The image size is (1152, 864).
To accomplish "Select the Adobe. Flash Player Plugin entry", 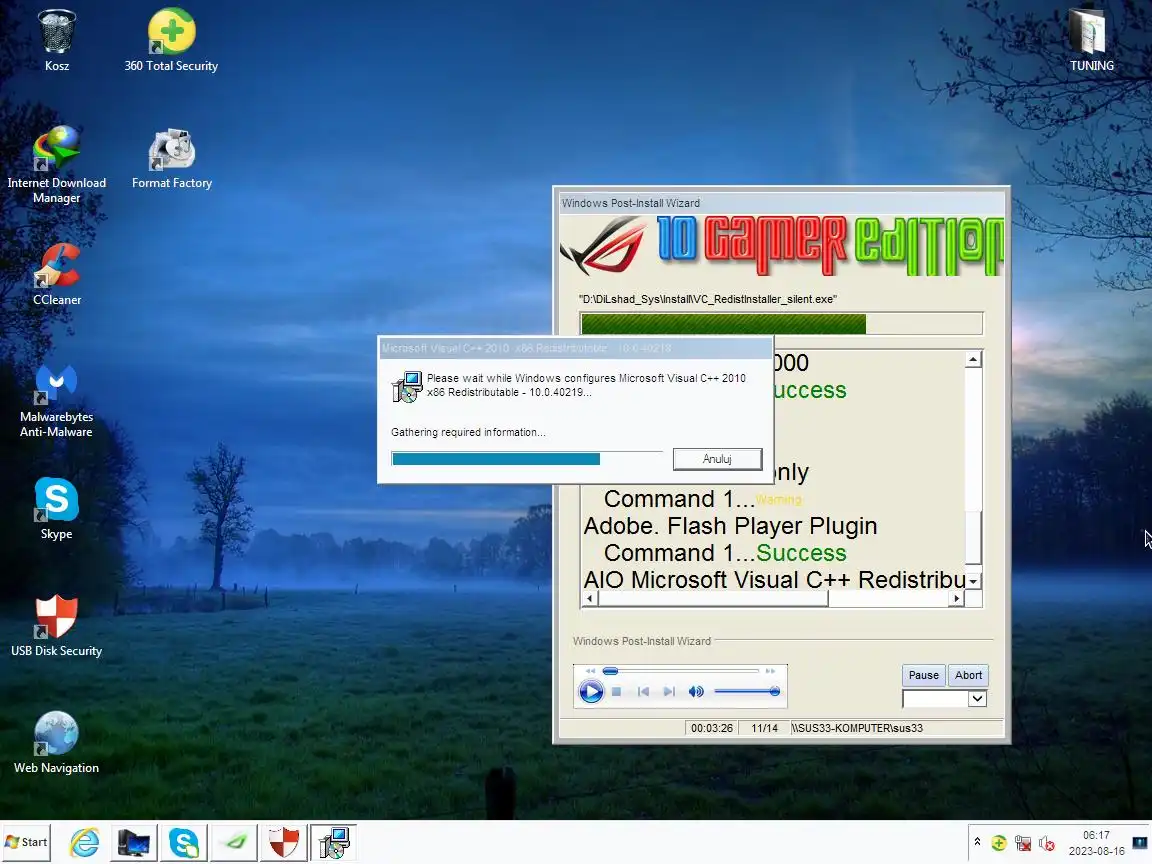I will coord(730,526).
